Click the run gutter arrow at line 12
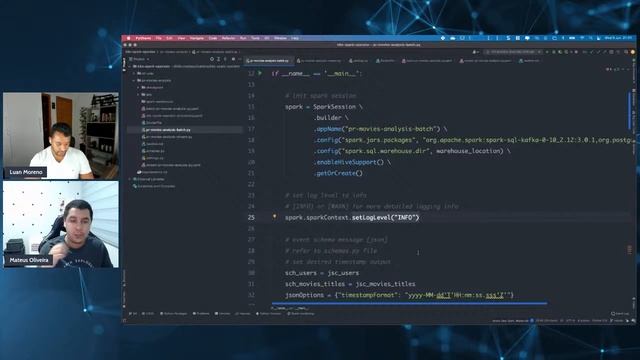This screenshot has width=640, height=360. (260, 73)
